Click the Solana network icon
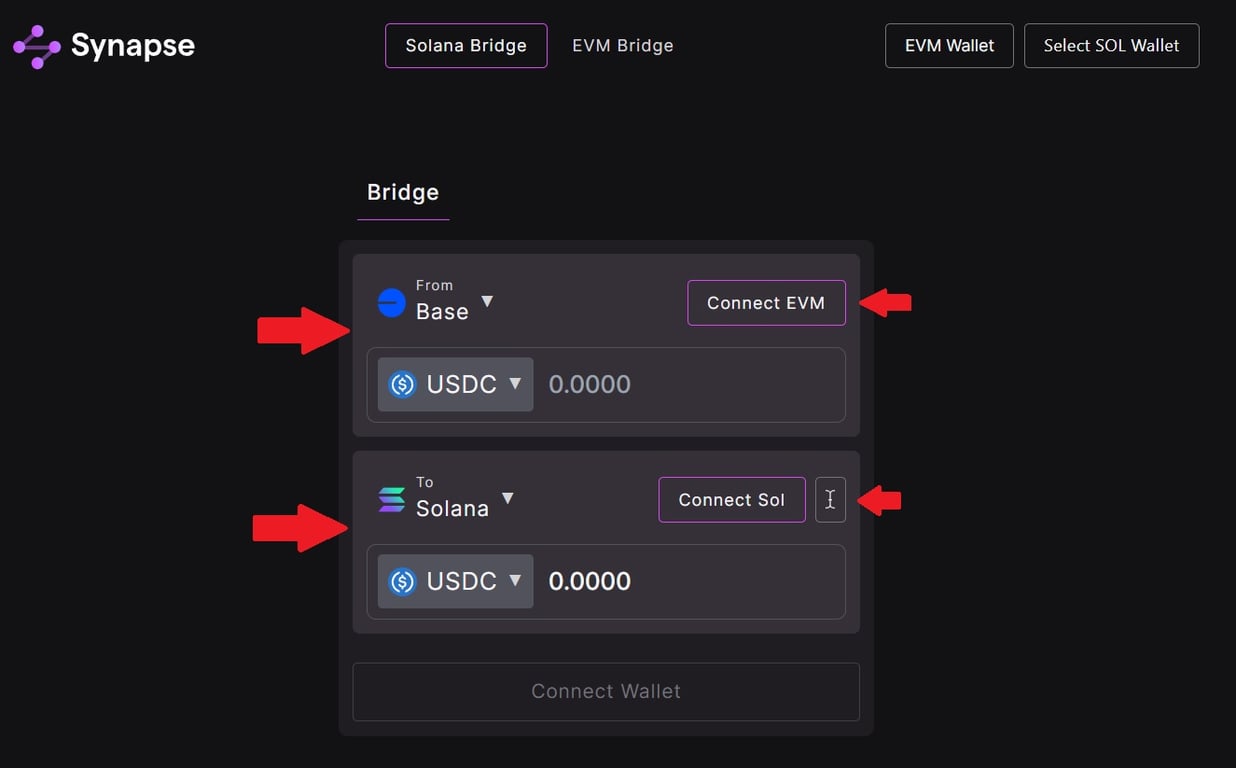The width and height of the screenshot is (1236, 768). coord(392,499)
